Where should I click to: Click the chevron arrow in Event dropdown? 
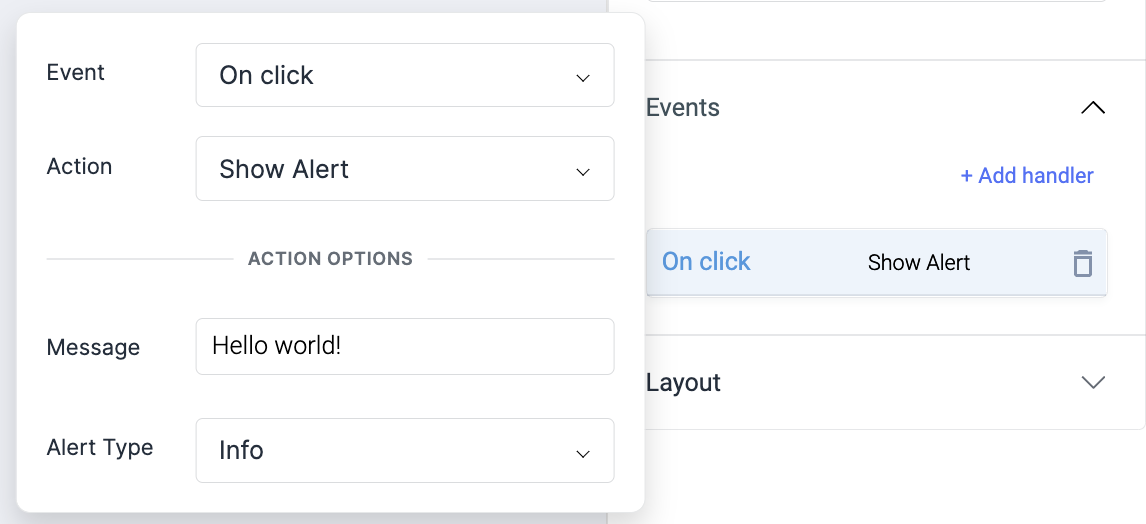click(583, 78)
